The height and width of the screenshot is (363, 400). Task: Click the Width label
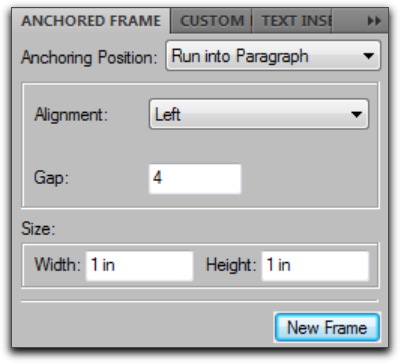(x=57, y=265)
